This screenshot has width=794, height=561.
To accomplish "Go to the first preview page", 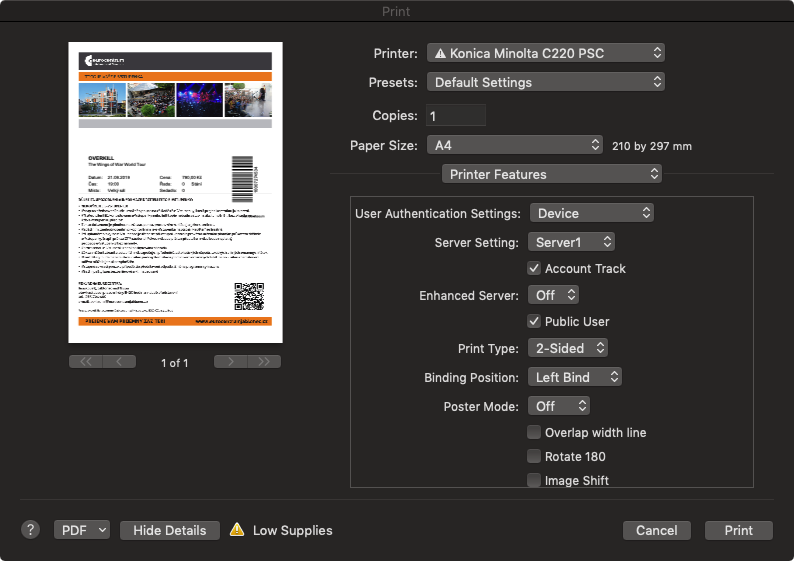I will coord(86,362).
